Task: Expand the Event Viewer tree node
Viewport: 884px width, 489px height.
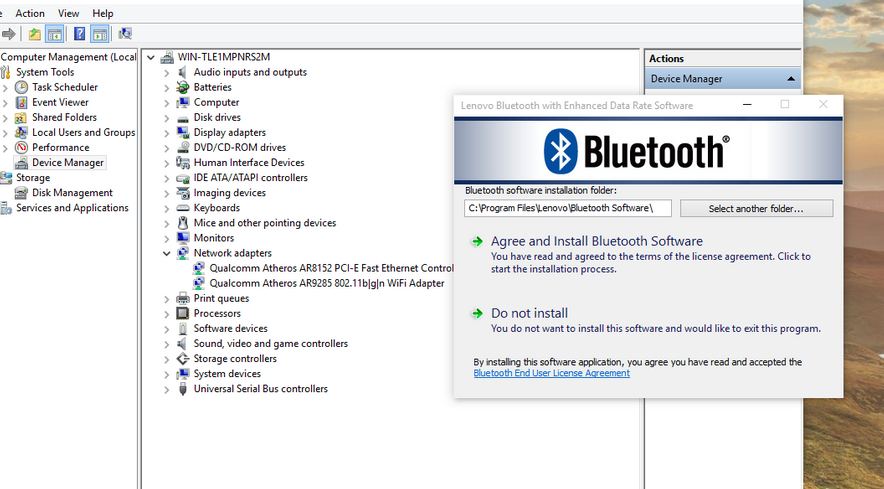Action: 6,103
